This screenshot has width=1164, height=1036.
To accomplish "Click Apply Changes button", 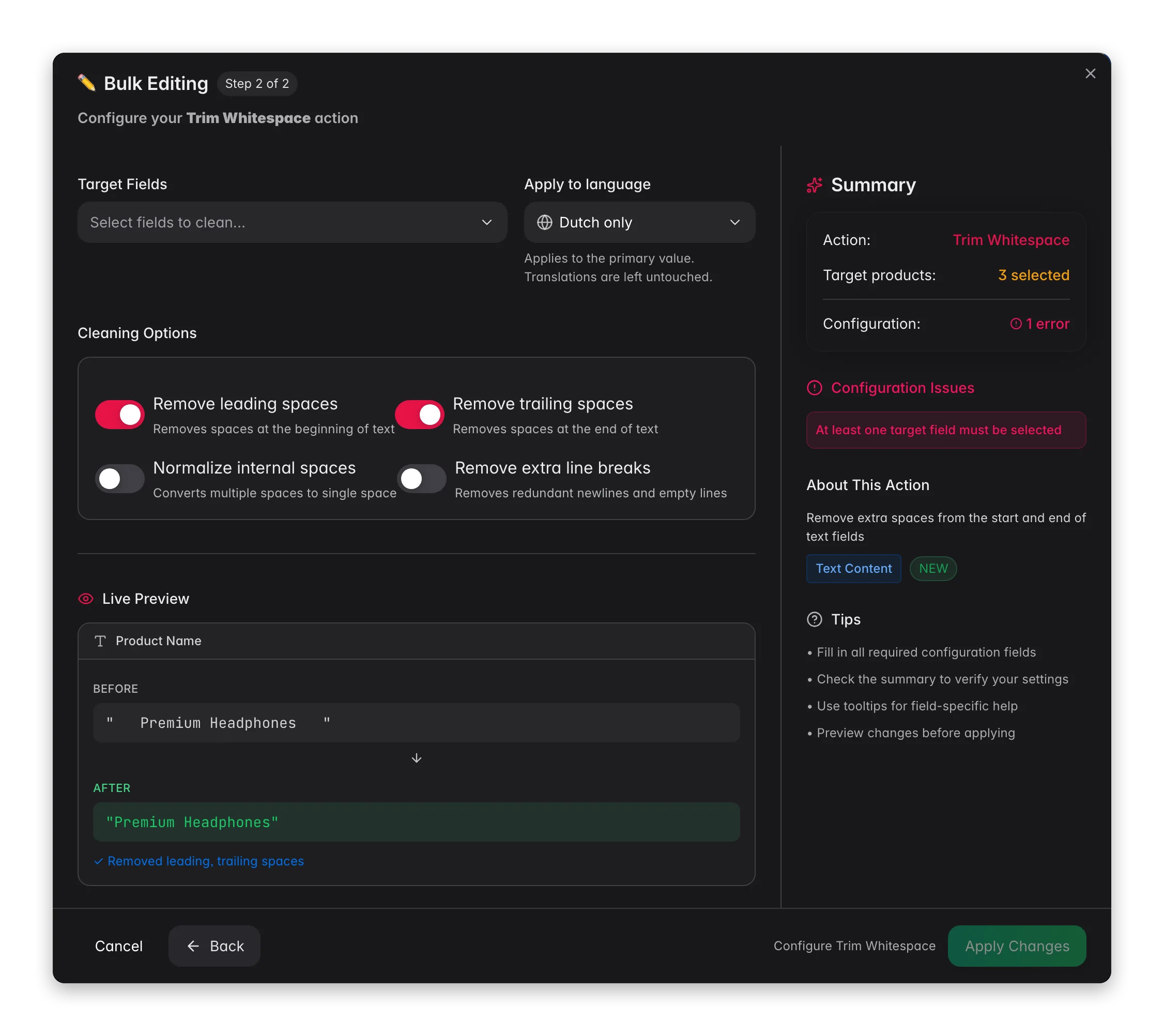I will coord(1017,946).
